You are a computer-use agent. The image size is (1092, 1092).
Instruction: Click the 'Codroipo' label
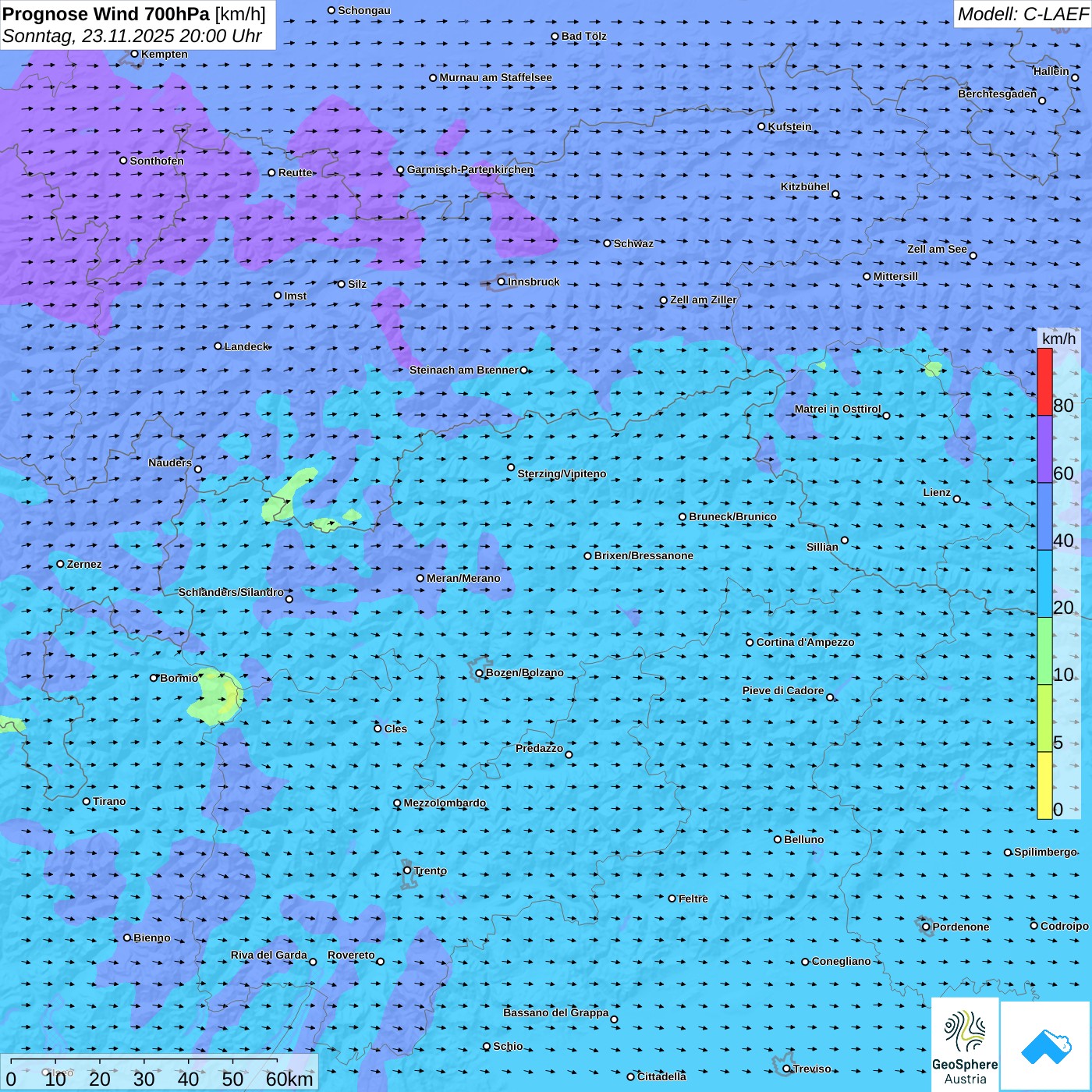coord(1065,926)
